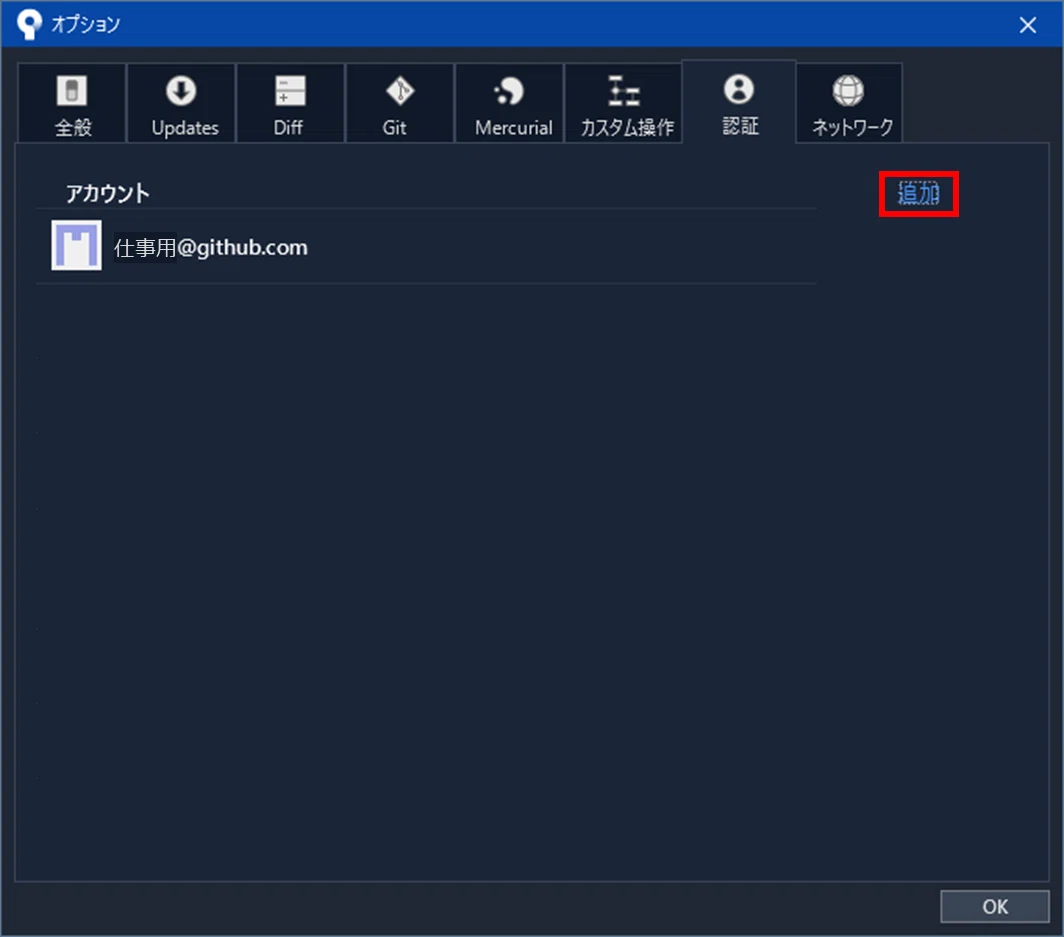Open the Git settings tab
Screen dimensions: 1064x937
point(400,104)
